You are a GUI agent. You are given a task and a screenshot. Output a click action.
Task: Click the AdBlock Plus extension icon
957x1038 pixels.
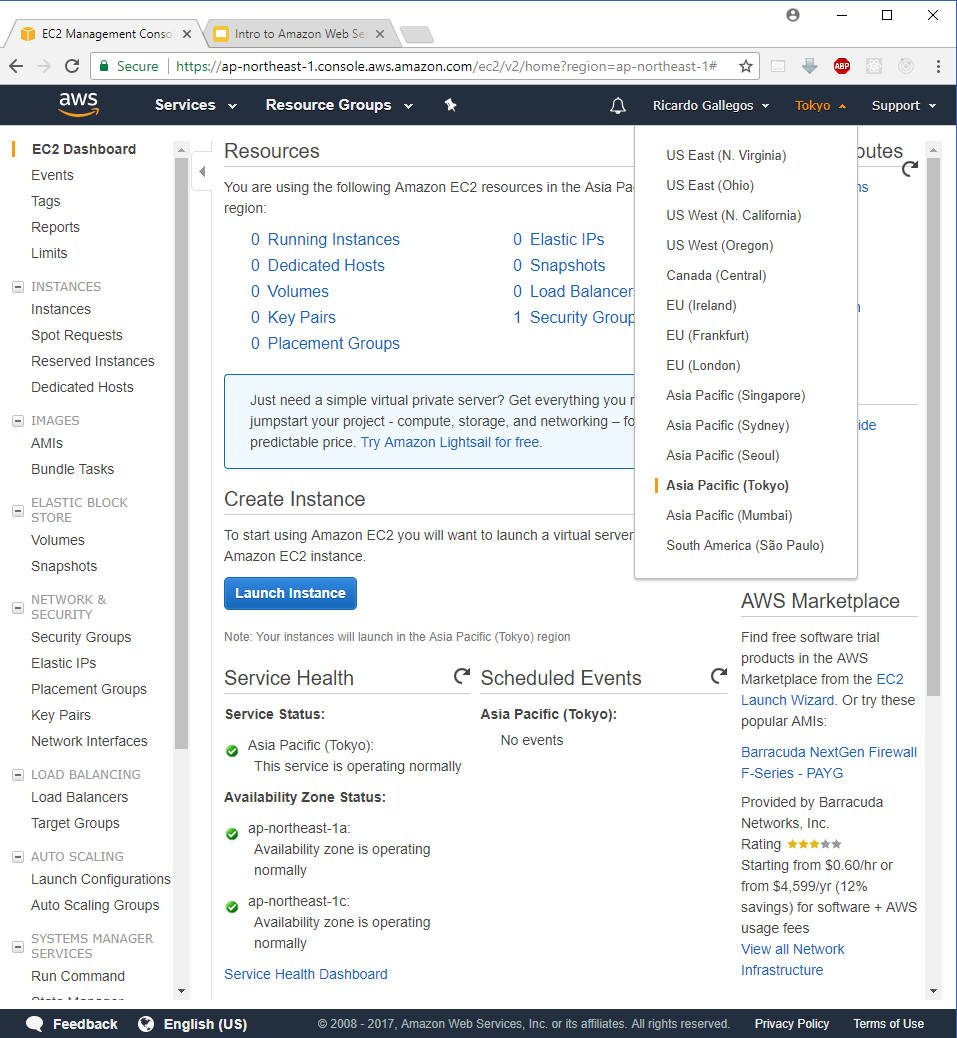(x=842, y=66)
